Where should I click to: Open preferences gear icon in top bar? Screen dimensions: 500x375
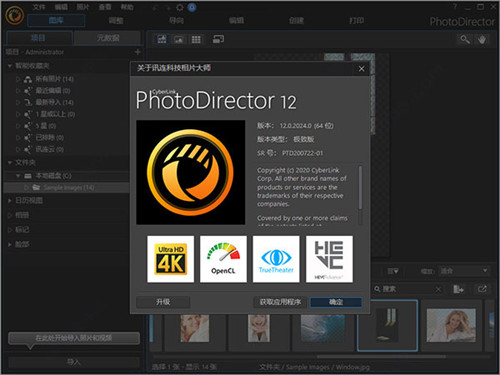click(180, 7)
